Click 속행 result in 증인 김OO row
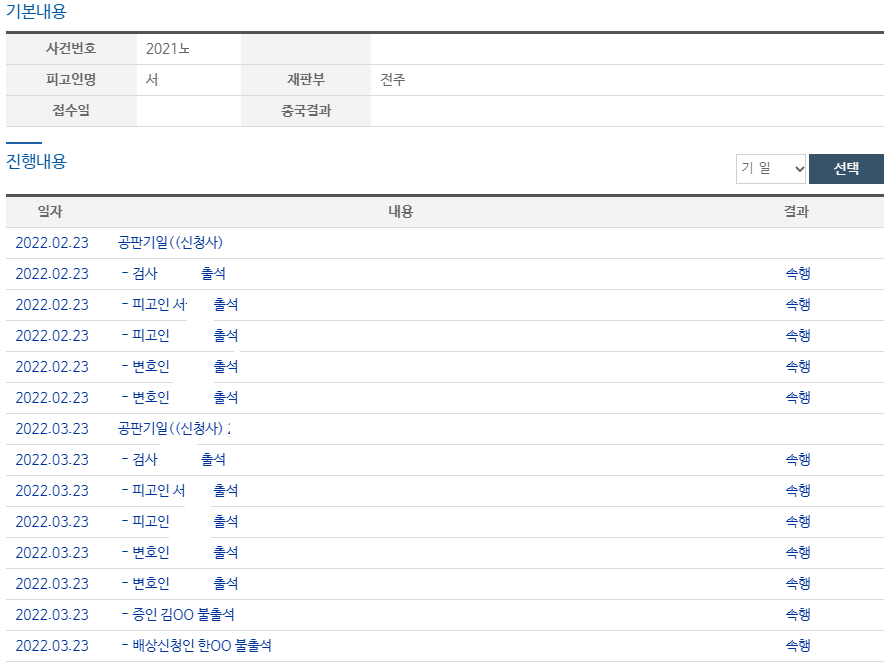This screenshot has width=888, height=664. click(x=797, y=615)
